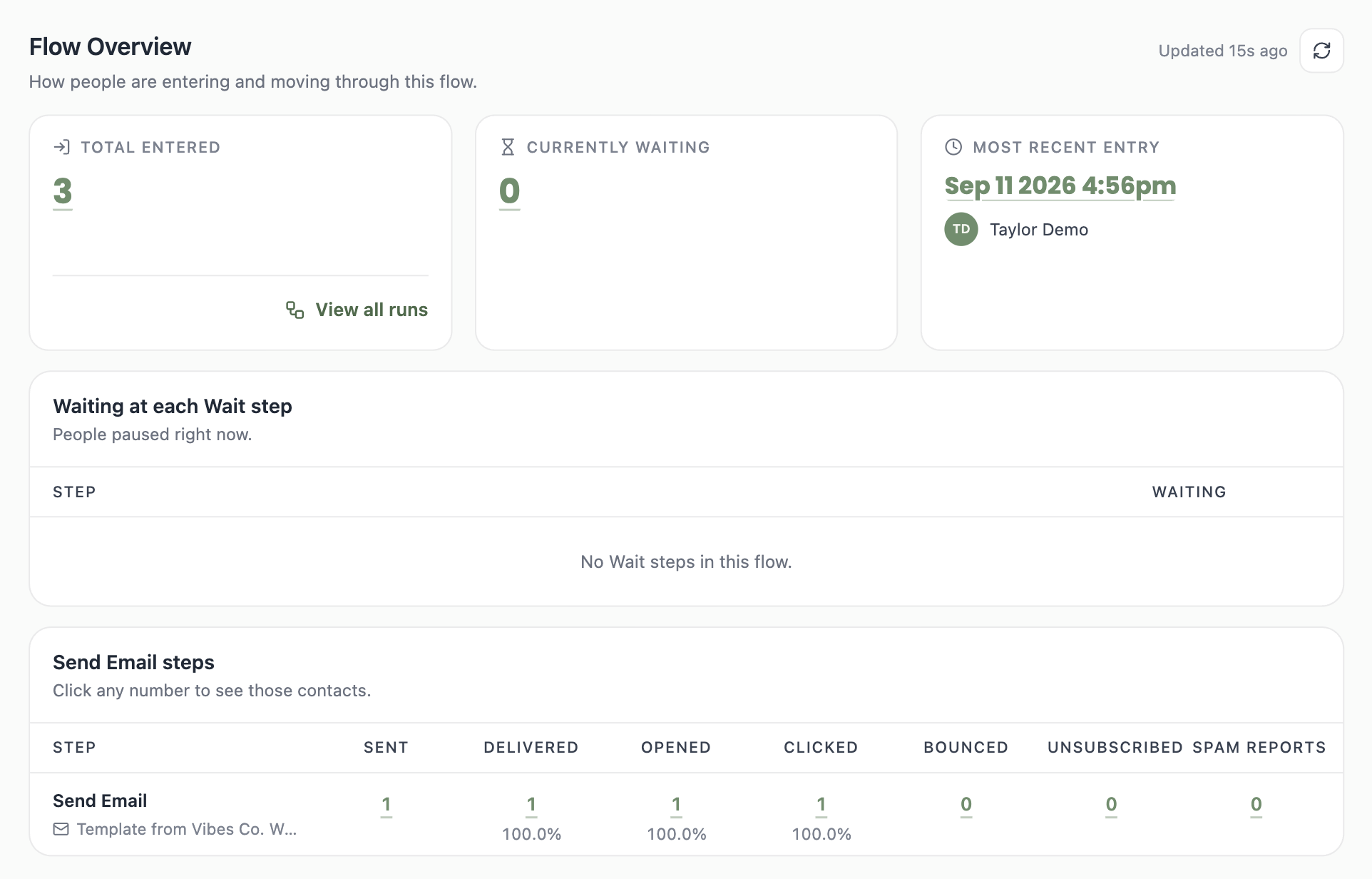Click the Total Entered count 3
1372x879 pixels.
[x=63, y=191]
